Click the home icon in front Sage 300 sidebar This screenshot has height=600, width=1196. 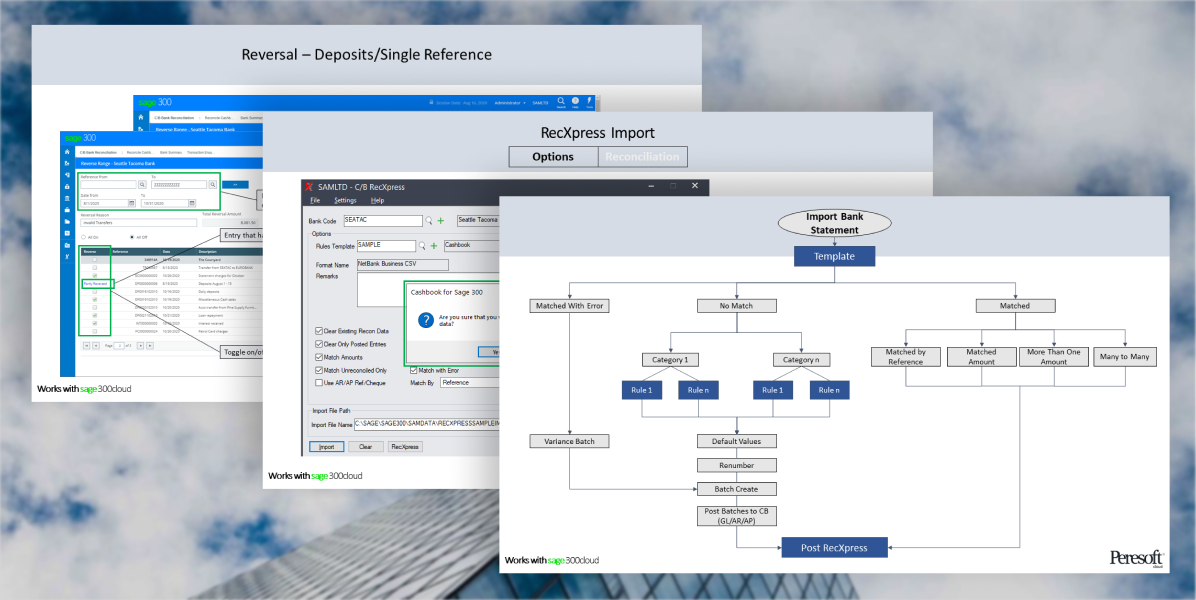(67, 152)
